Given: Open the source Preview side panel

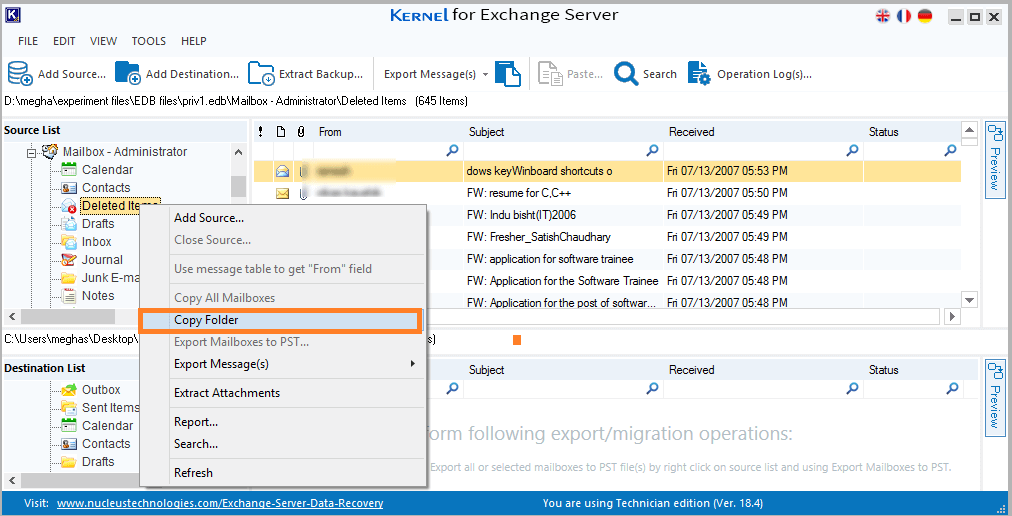Looking at the screenshot, I should tap(995, 158).
